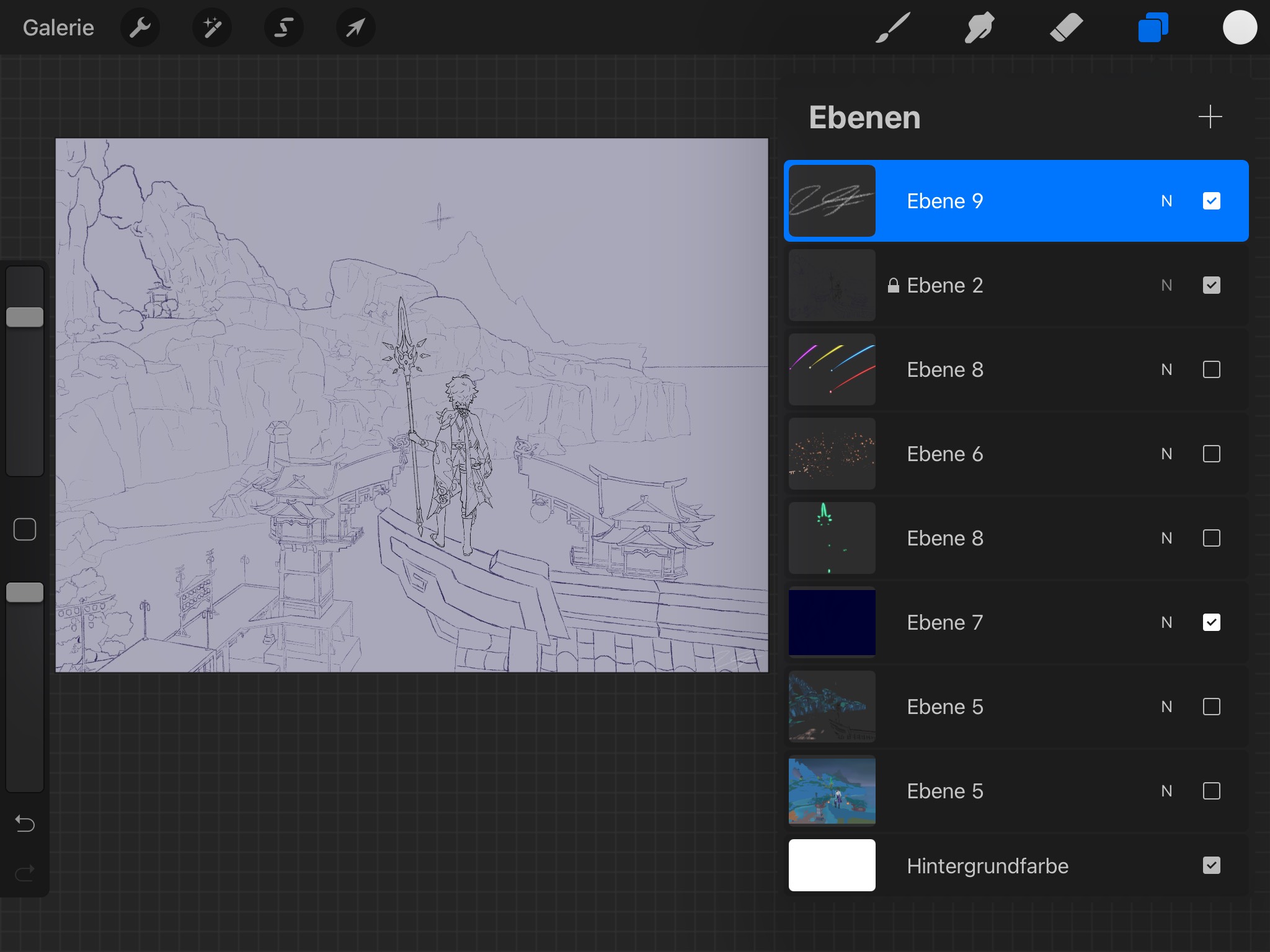1270x952 pixels.
Task: Tap the brush opacity slider handle
Action: click(25, 593)
